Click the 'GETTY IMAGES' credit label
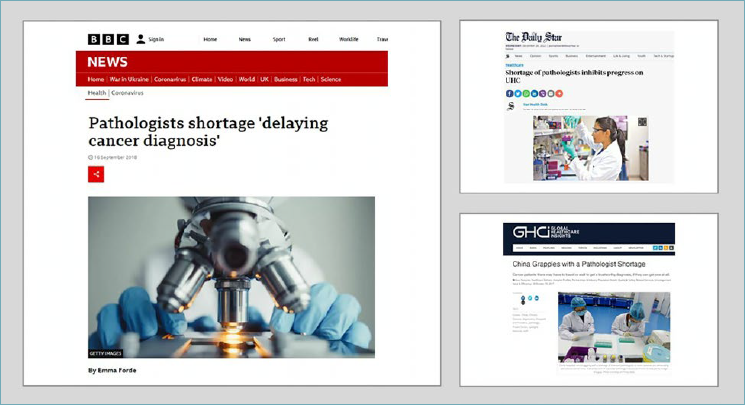This screenshot has height=405, width=745. 105,354
